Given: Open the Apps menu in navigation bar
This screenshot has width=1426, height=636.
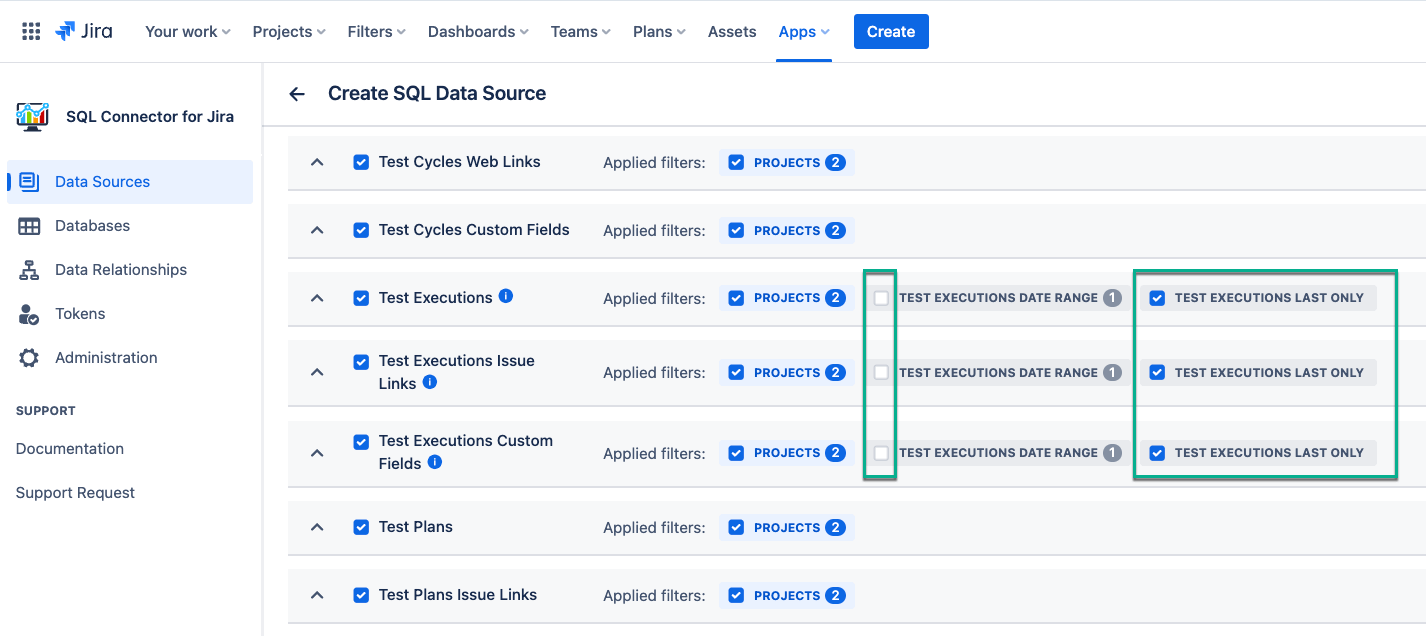Looking at the screenshot, I should pos(804,32).
